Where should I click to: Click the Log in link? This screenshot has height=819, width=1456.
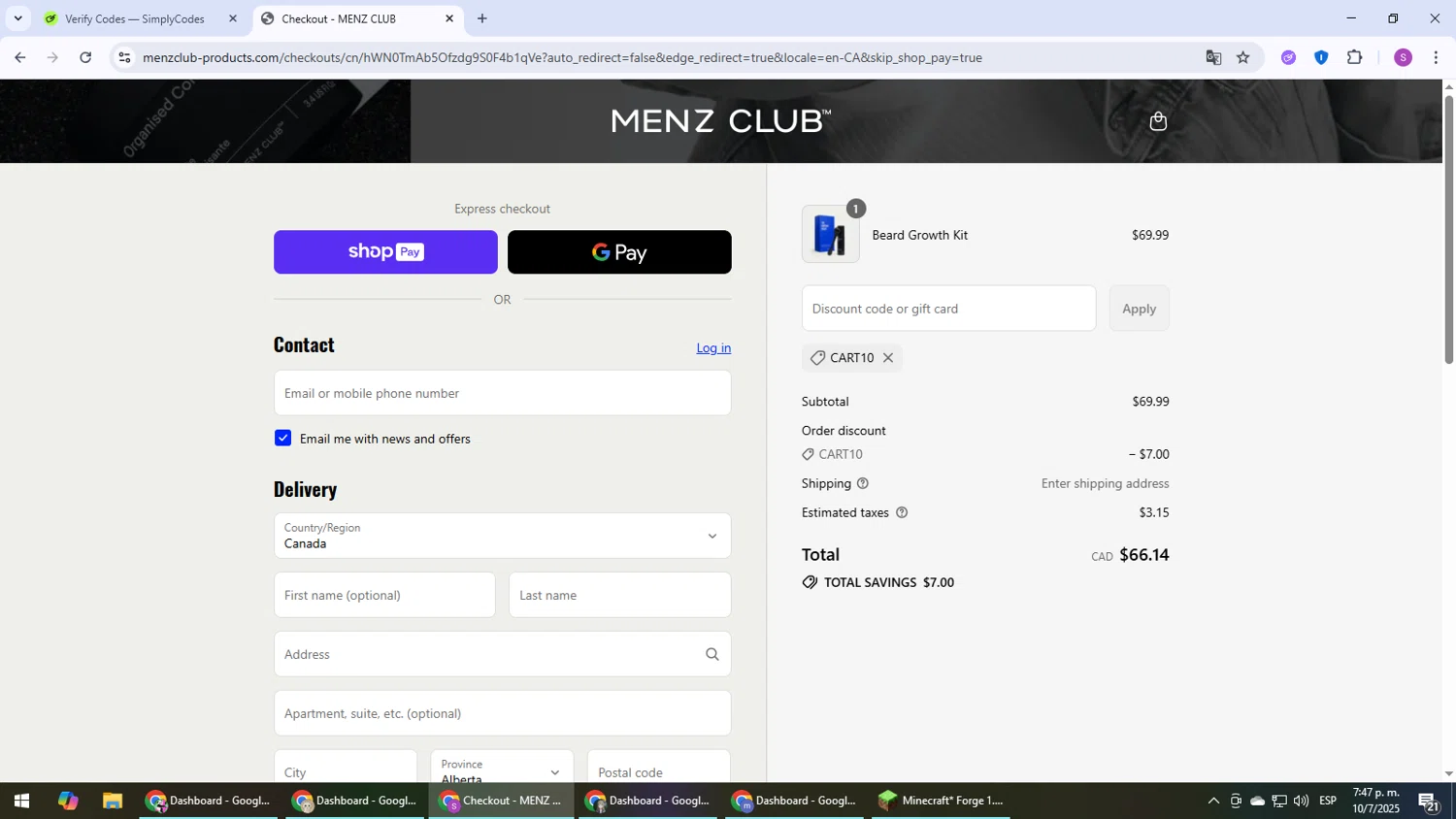tap(713, 348)
